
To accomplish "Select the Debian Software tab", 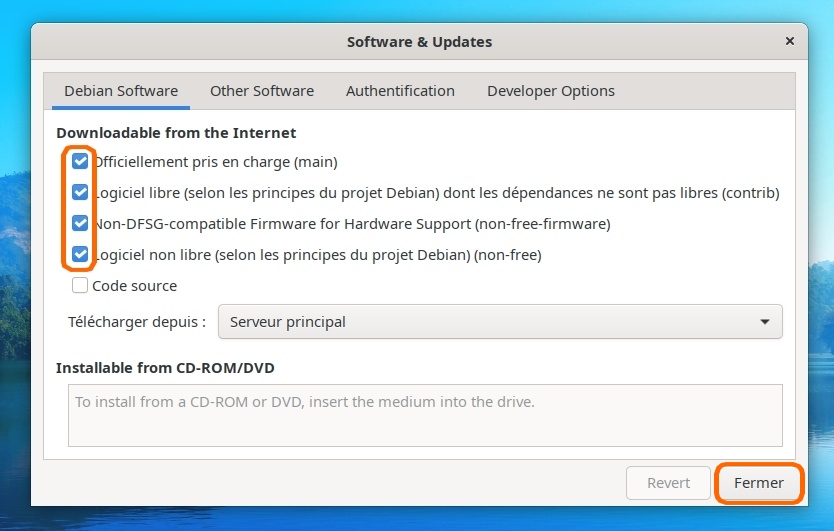I will coord(121,91).
